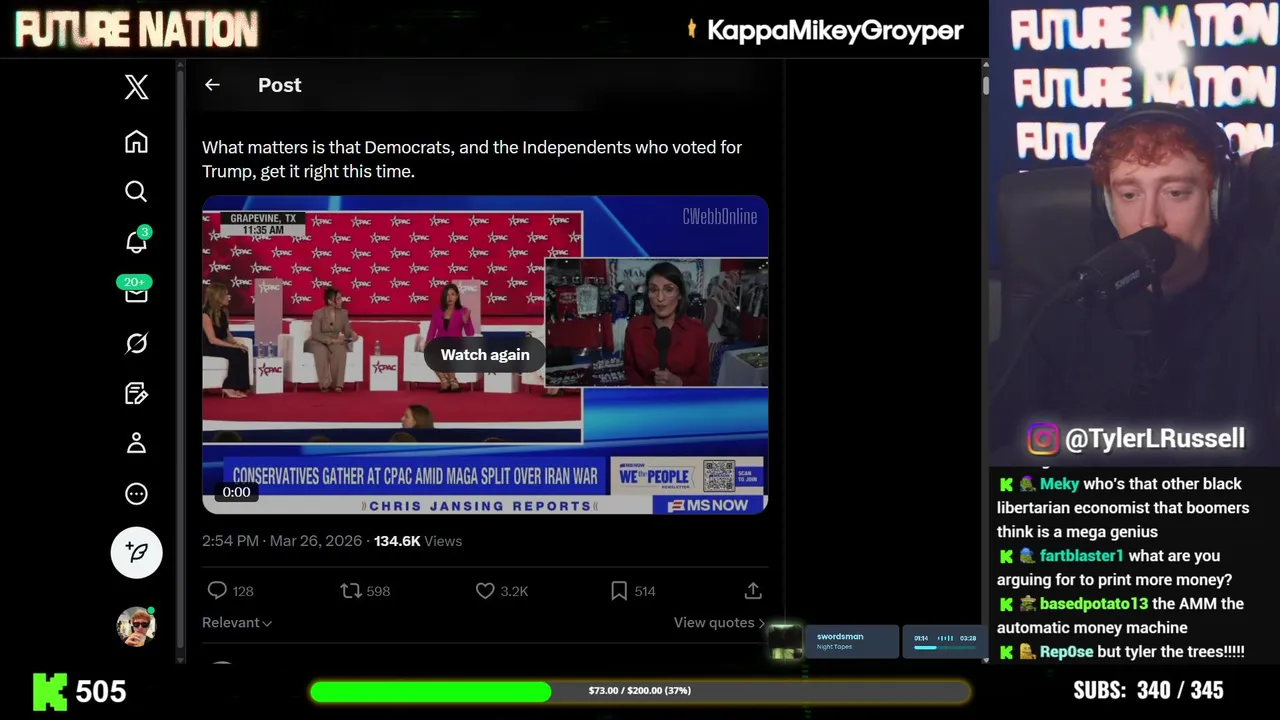The image size is (1280, 720).
Task: Open the Profile person icon
Action: 136,443
